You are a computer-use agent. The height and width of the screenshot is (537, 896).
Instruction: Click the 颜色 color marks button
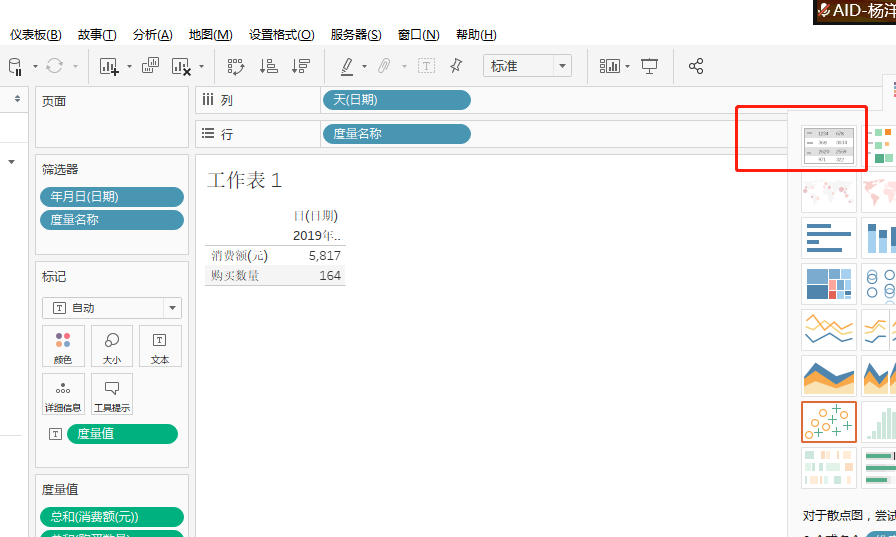pos(63,346)
